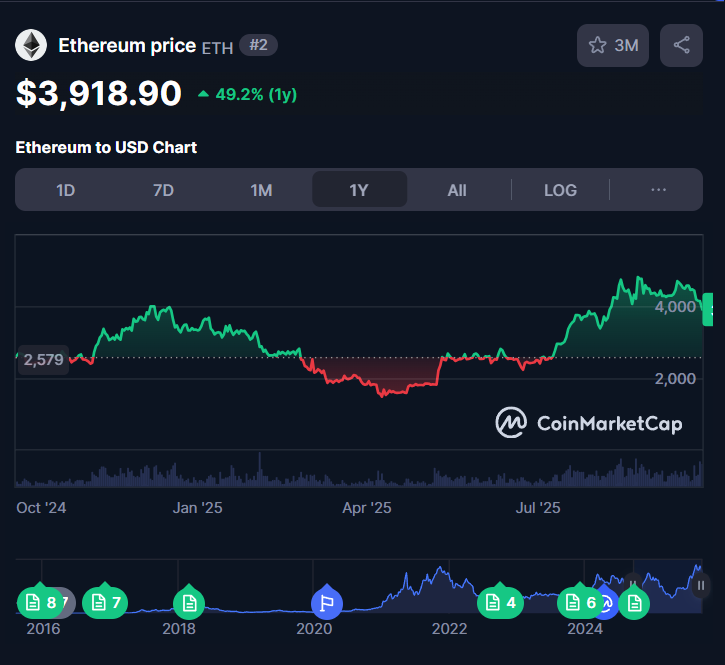This screenshot has height=665, width=725.
Task: Select the 1Y time range
Action: (x=359, y=190)
